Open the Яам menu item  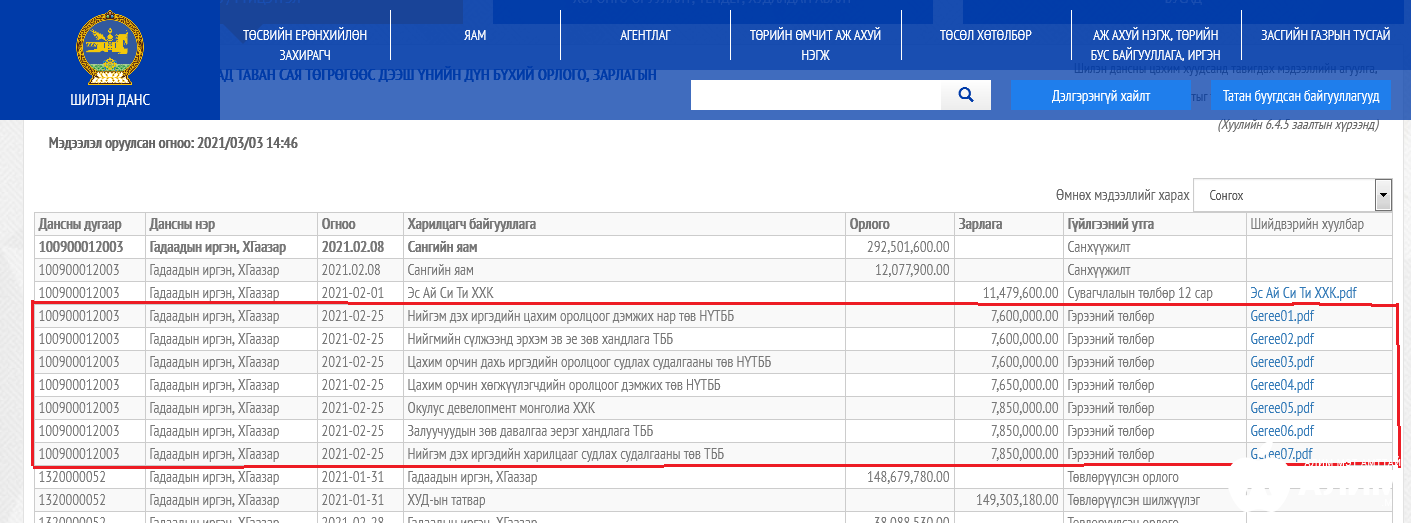pyautogui.click(x=475, y=35)
